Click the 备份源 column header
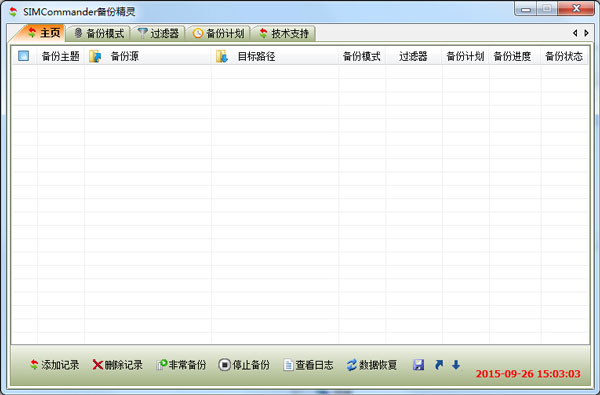 [148, 57]
